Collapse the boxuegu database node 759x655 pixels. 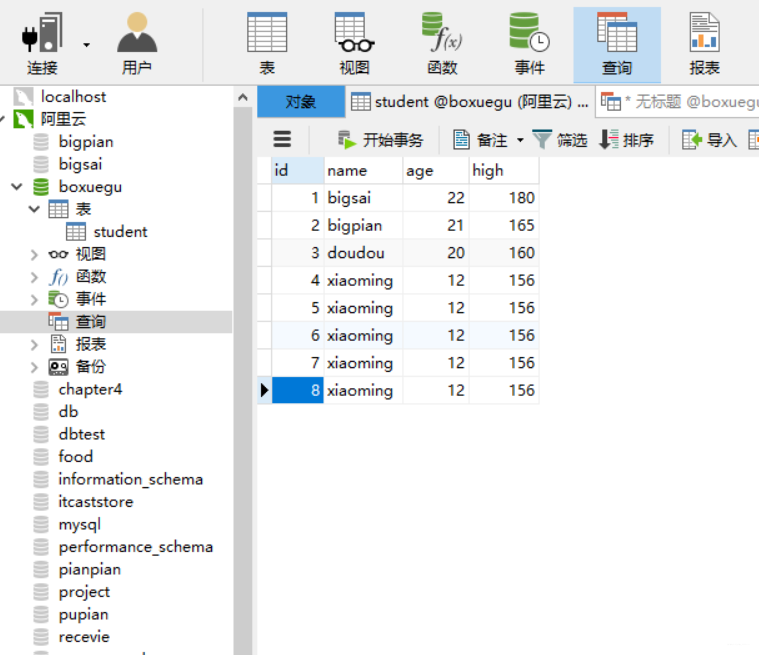[x=17, y=186]
